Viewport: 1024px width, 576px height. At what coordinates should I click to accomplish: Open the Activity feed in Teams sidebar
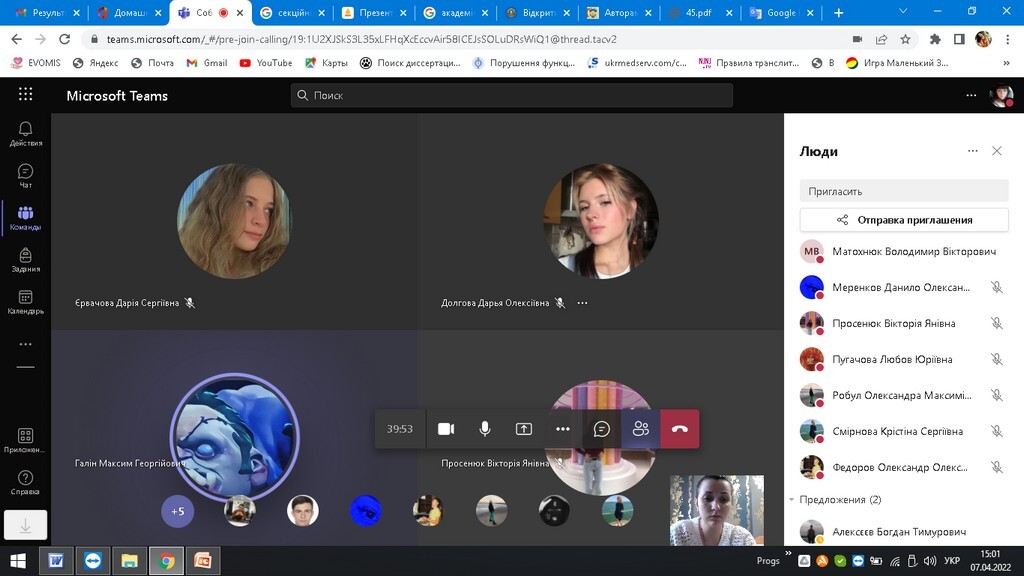click(x=25, y=133)
